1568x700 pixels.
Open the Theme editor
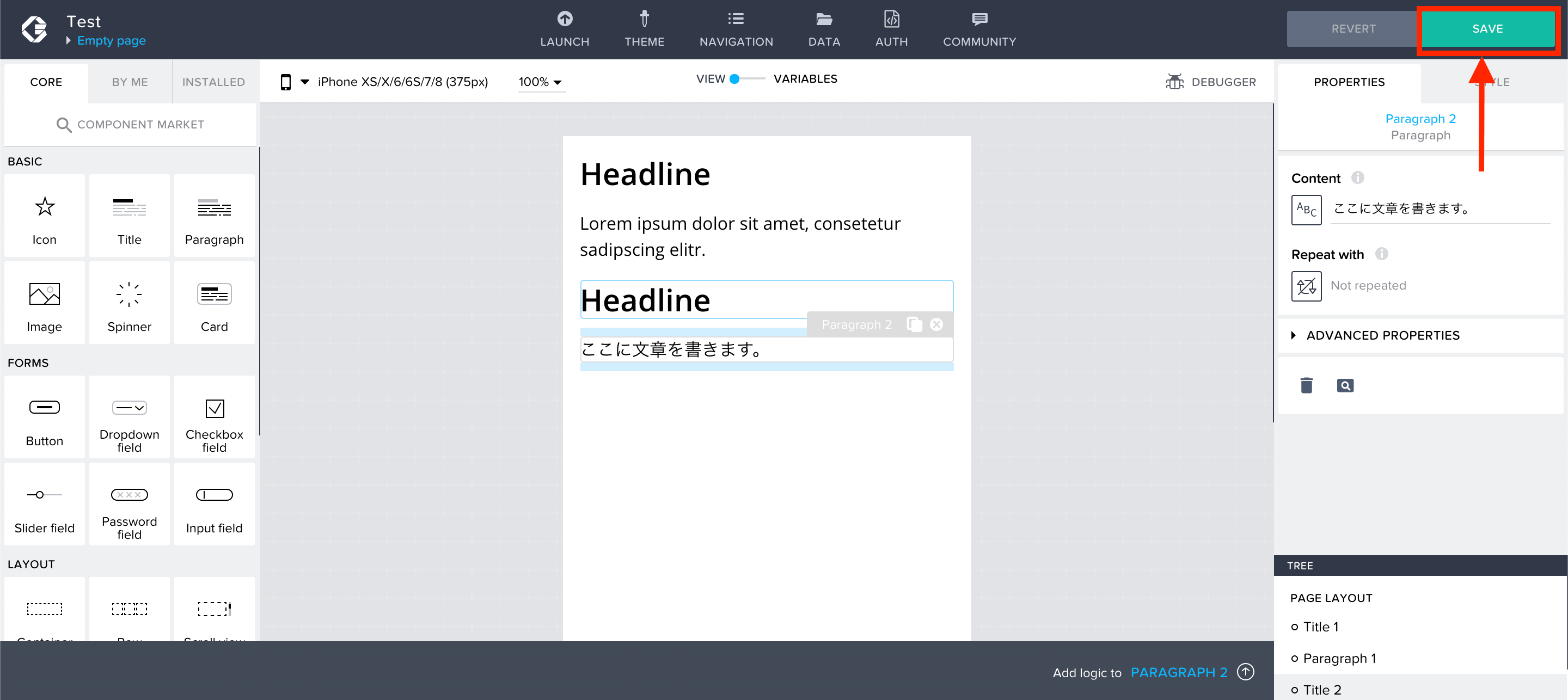pos(644,29)
